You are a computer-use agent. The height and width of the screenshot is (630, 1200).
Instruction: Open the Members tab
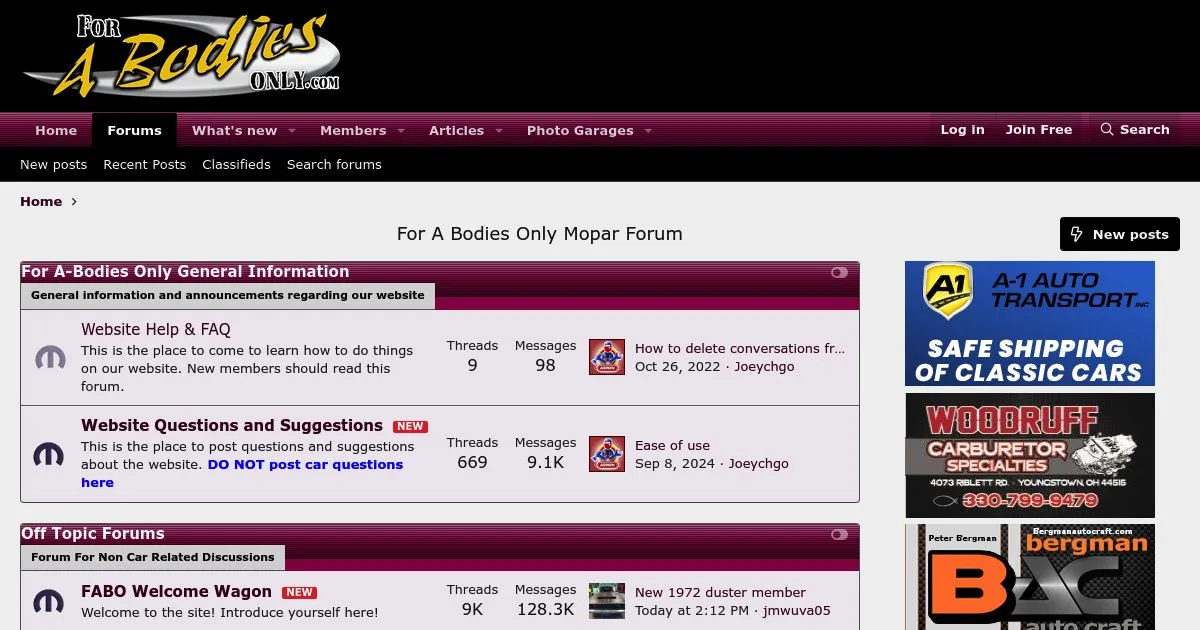click(x=353, y=130)
